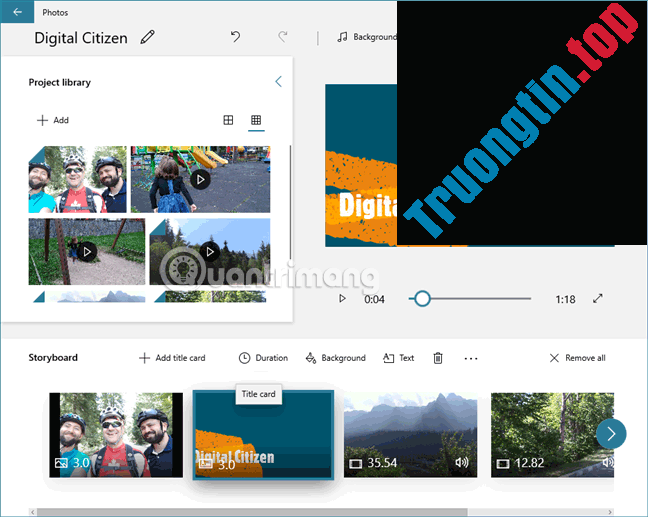Play the forest sky video in library
The width and height of the screenshot is (648, 517).
(x=210, y=251)
